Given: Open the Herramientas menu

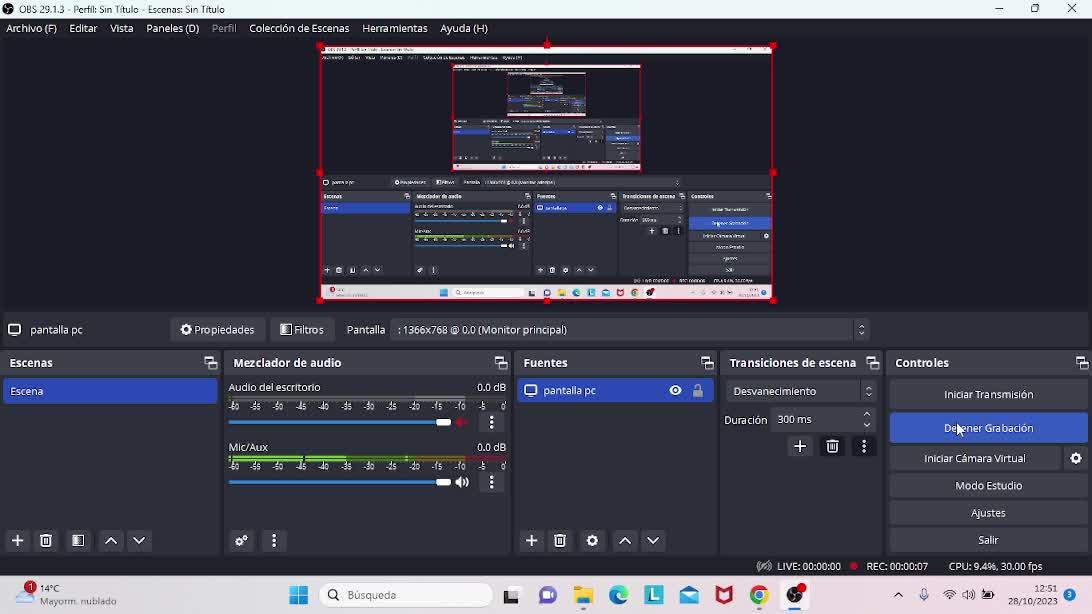Looking at the screenshot, I should 394,28.
